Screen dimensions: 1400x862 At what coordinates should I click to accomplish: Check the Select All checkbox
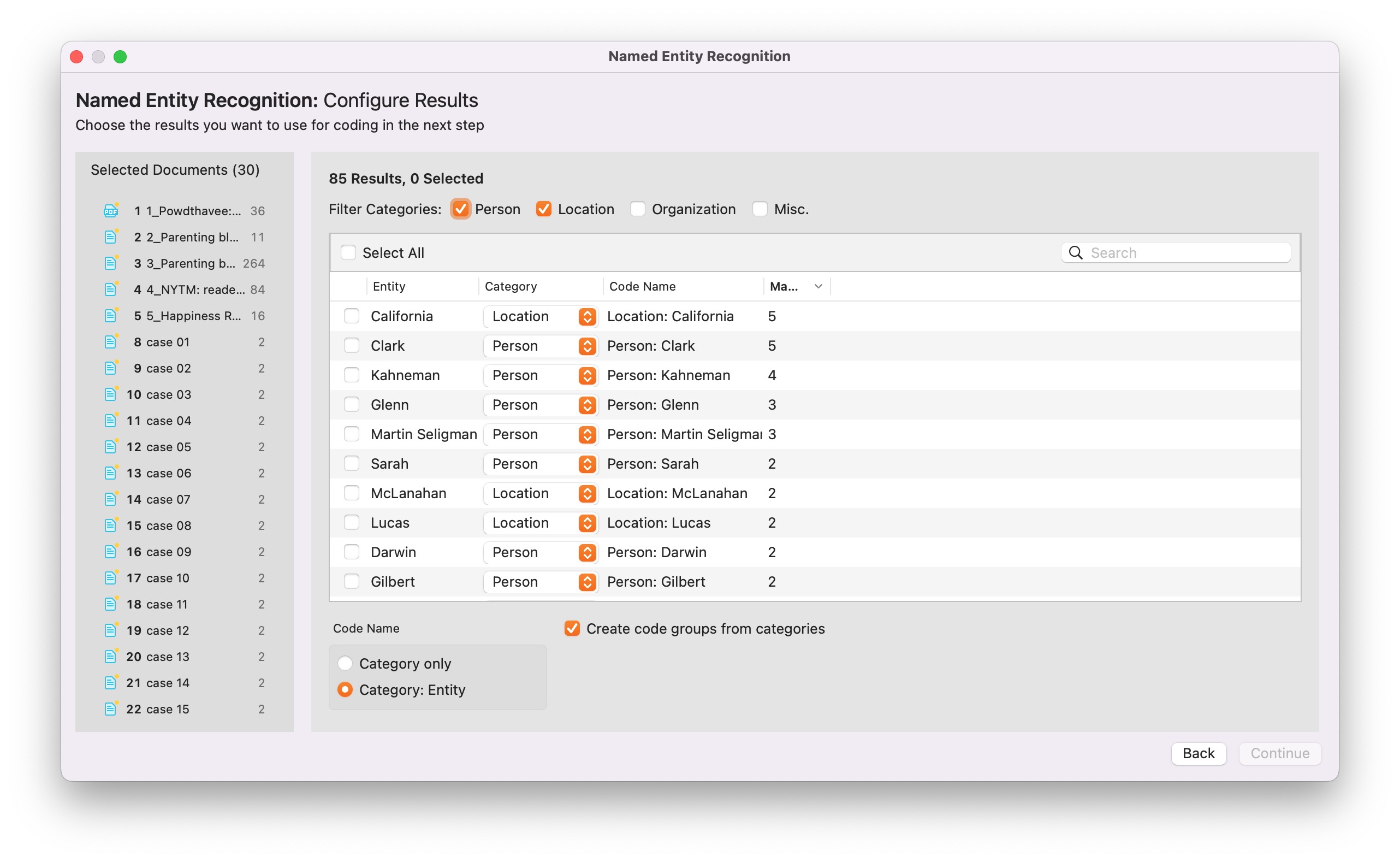[x=348, y=252]
